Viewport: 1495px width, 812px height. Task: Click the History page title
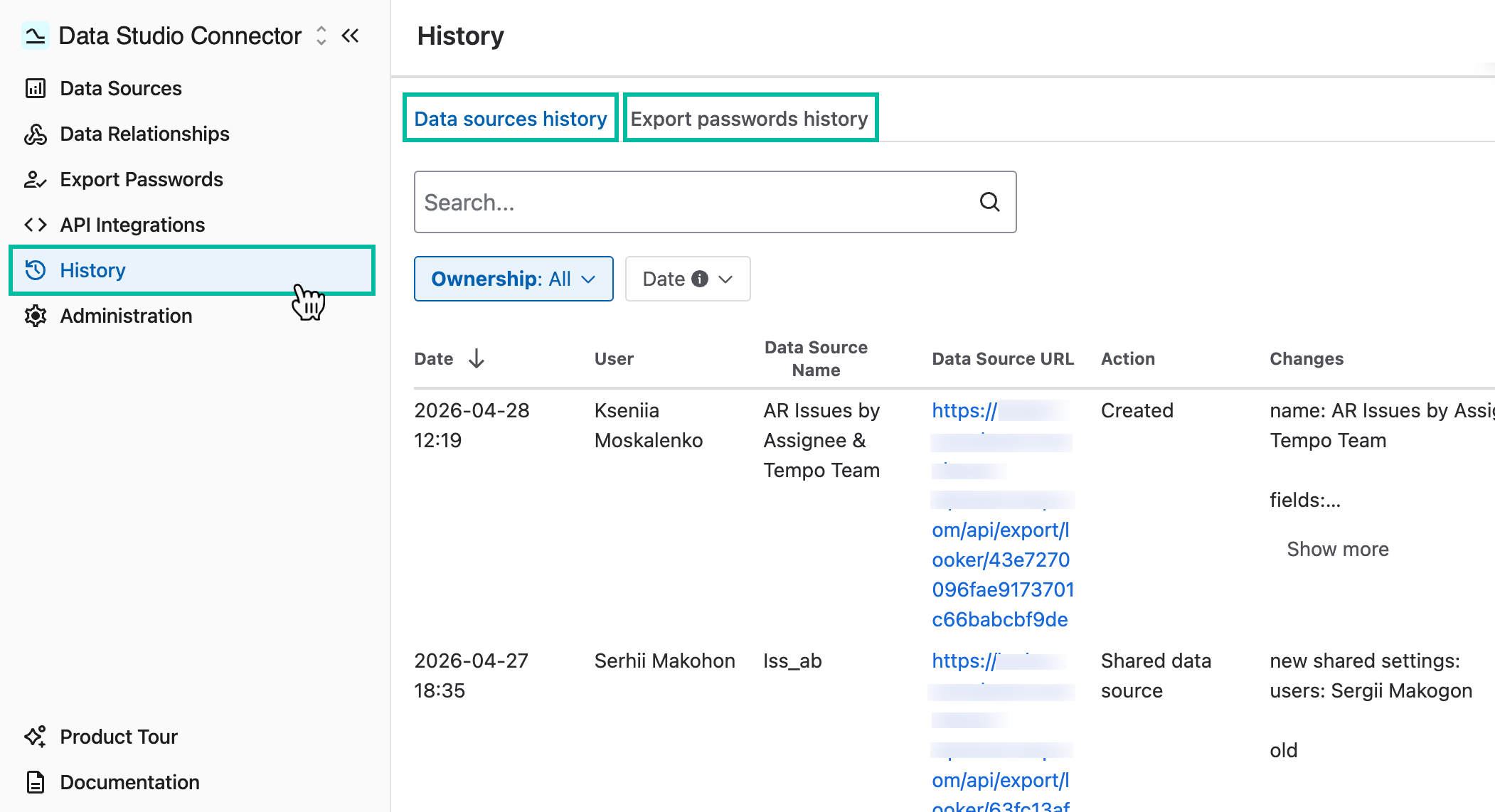[x=461, y=36]
